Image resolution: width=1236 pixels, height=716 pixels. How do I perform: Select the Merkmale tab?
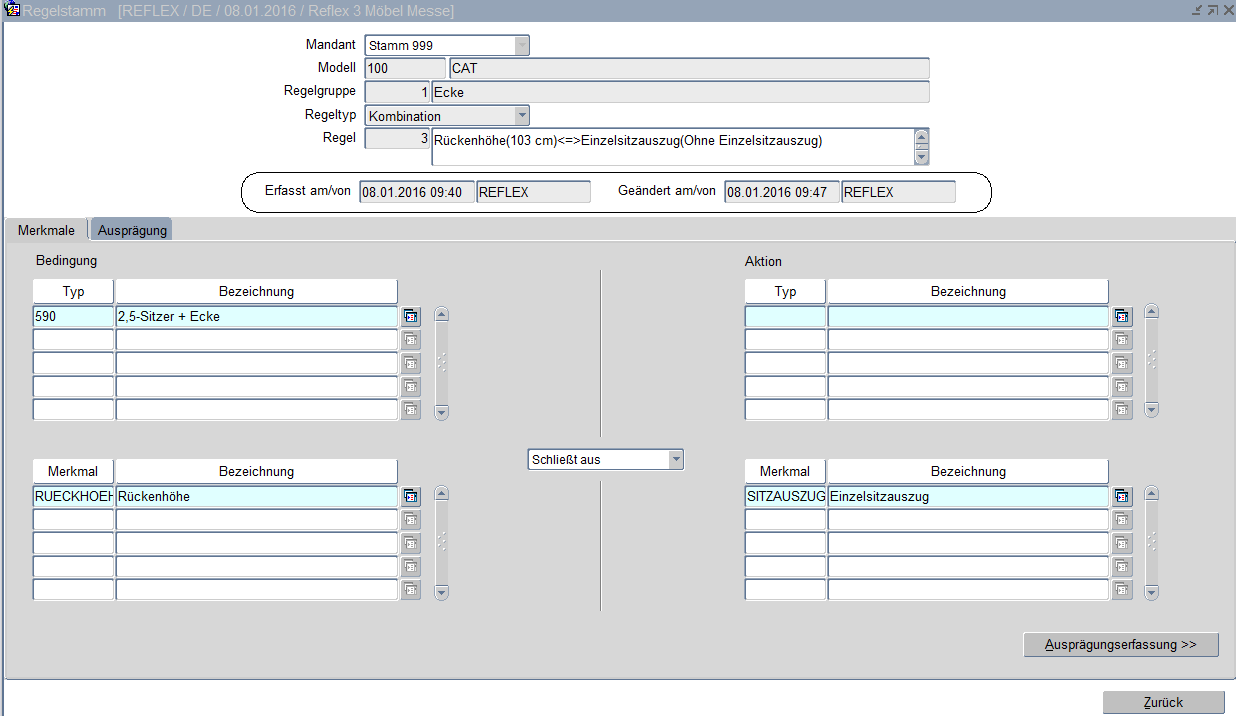[46, 230]
